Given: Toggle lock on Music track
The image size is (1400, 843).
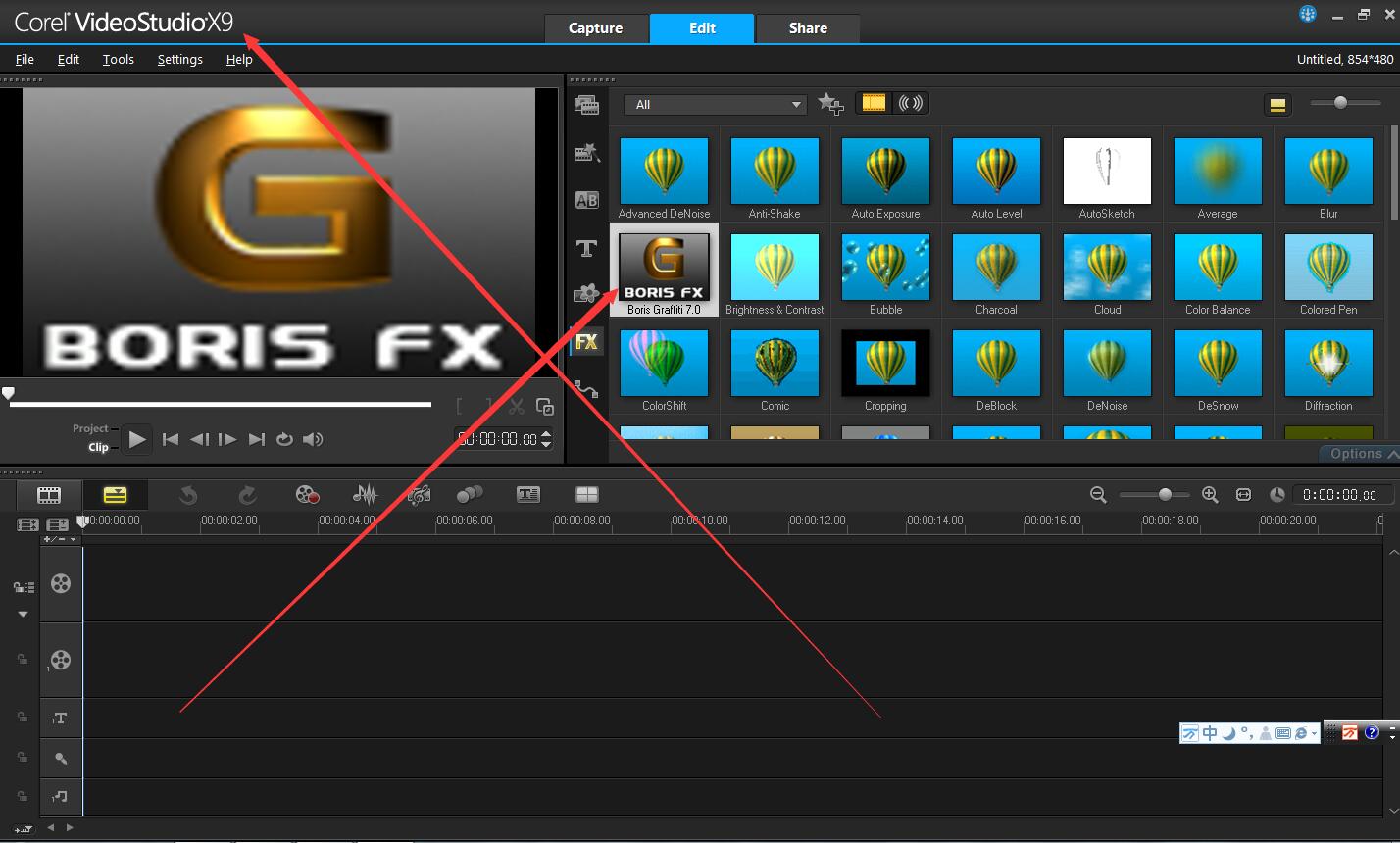Looking at the screenshot, I should [x=22, y=796].
